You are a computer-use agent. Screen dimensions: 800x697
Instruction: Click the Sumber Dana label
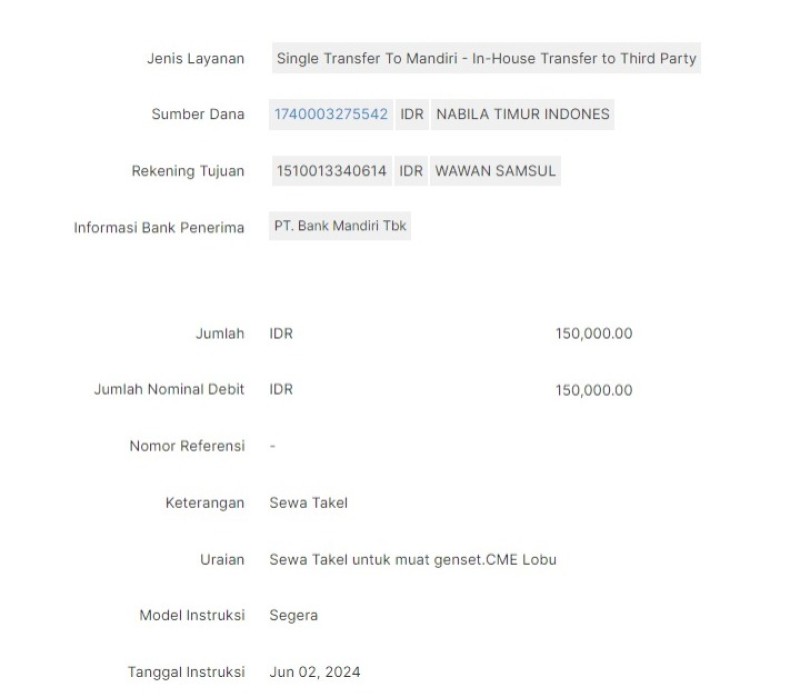[198, 114]
